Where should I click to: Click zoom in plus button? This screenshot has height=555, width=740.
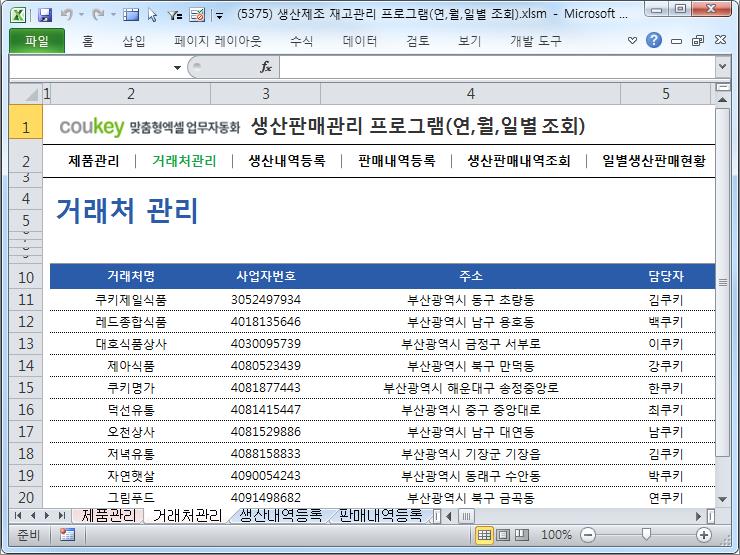tap(704, 535)
